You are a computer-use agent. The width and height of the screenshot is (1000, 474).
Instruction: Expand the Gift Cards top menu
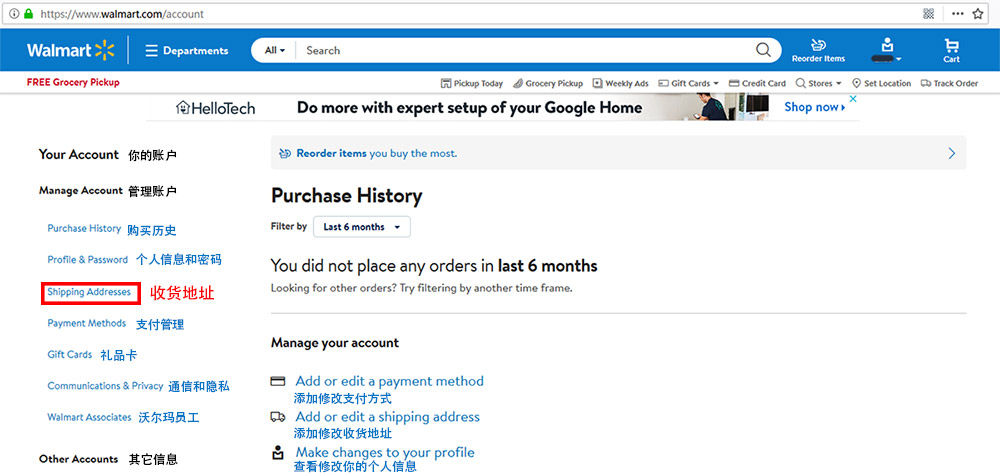point(688,83)
